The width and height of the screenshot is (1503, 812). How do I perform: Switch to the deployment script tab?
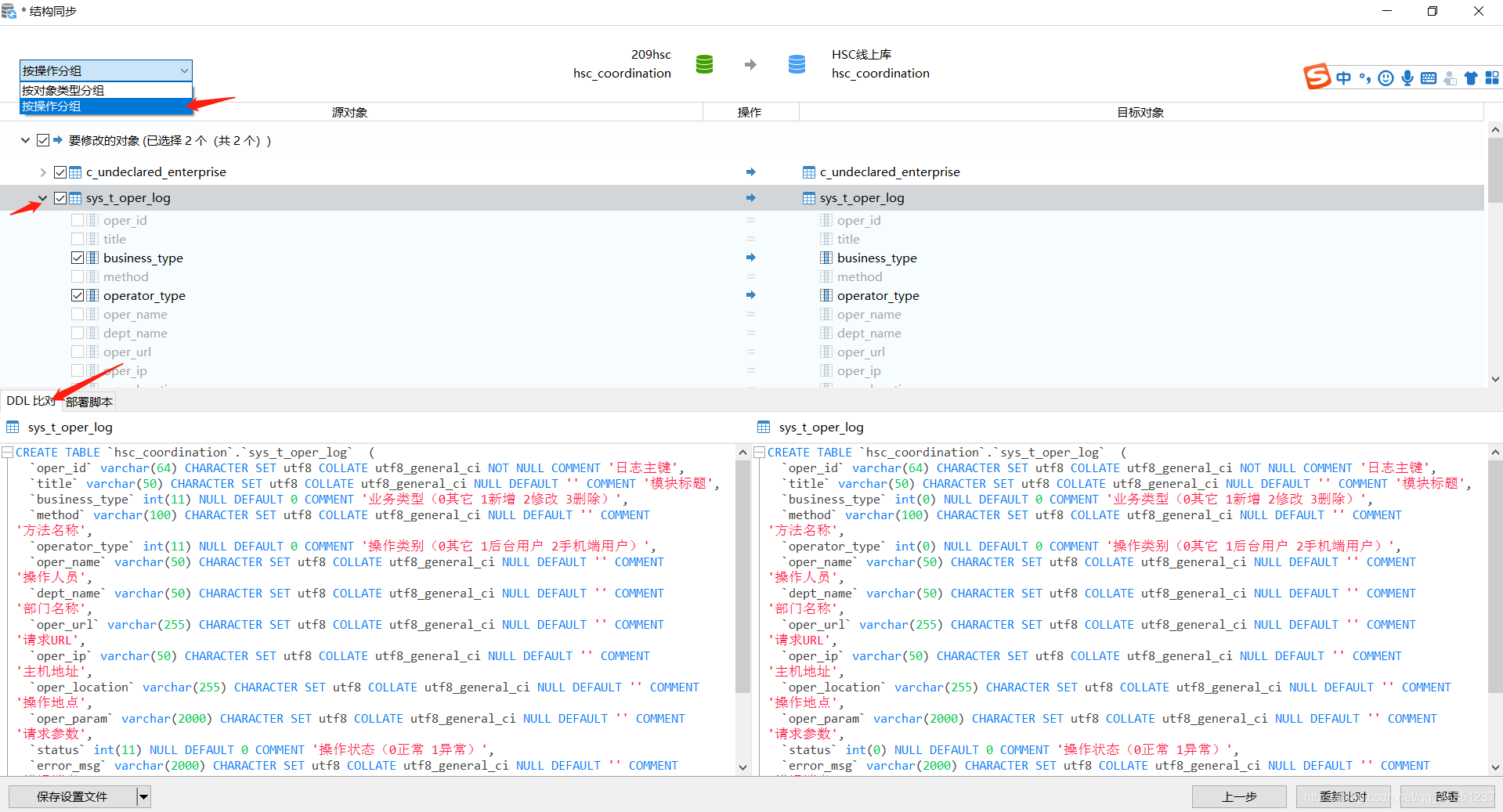click(89, 402)
